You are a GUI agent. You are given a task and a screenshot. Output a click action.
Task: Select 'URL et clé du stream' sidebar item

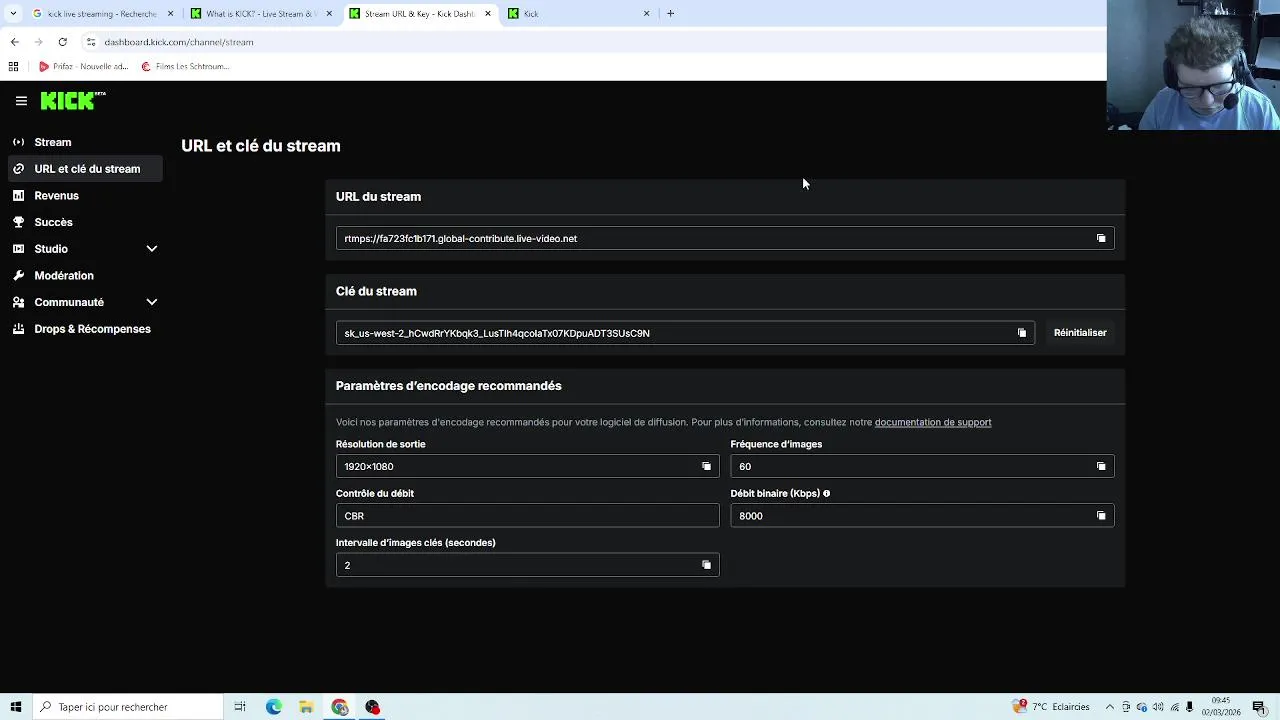(x=85, y=169)
